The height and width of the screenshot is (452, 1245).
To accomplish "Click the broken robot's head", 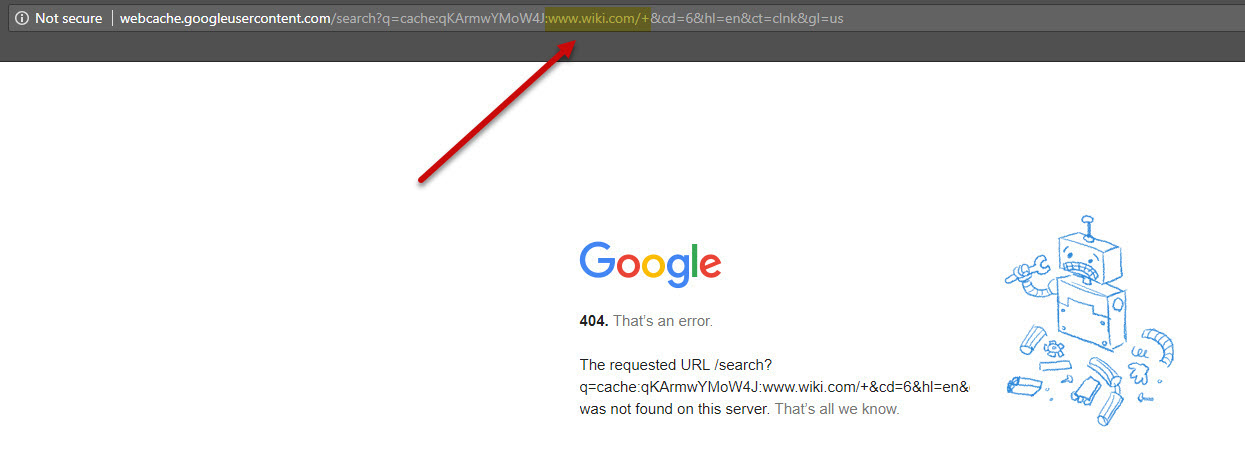I will tap(1088, 255).
